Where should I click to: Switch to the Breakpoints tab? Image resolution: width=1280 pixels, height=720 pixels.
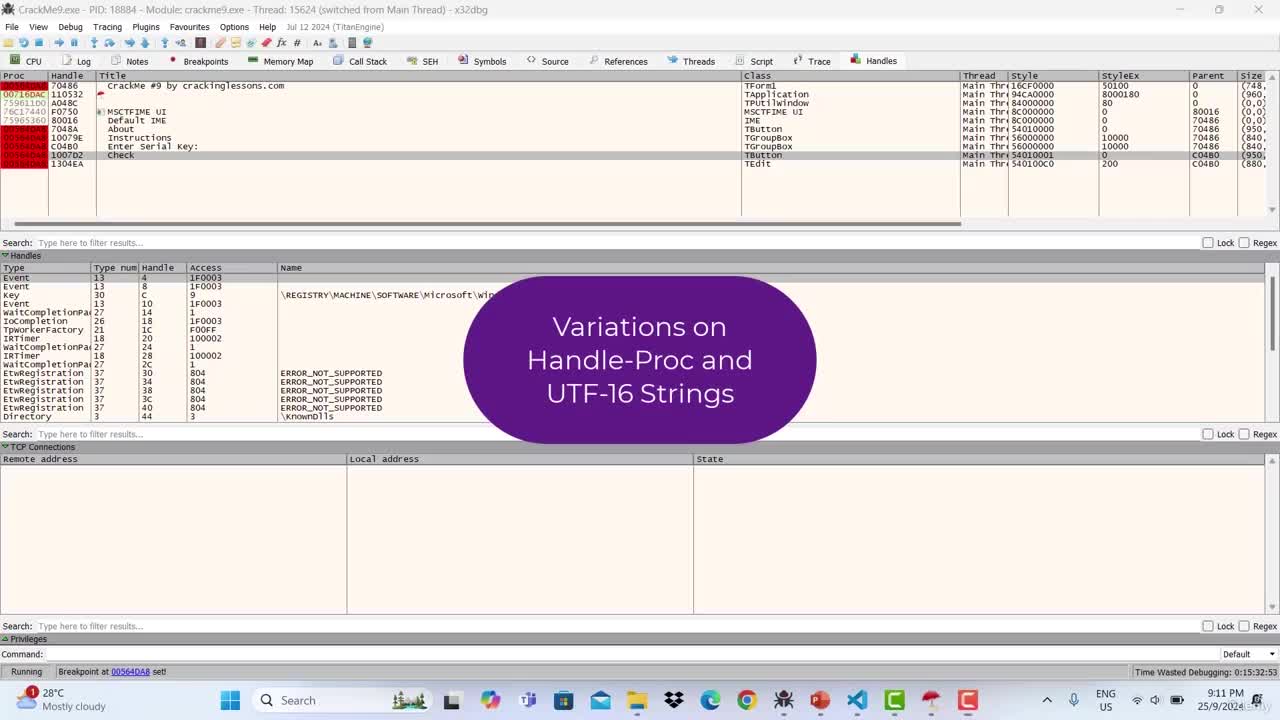[x=198, y=61]
